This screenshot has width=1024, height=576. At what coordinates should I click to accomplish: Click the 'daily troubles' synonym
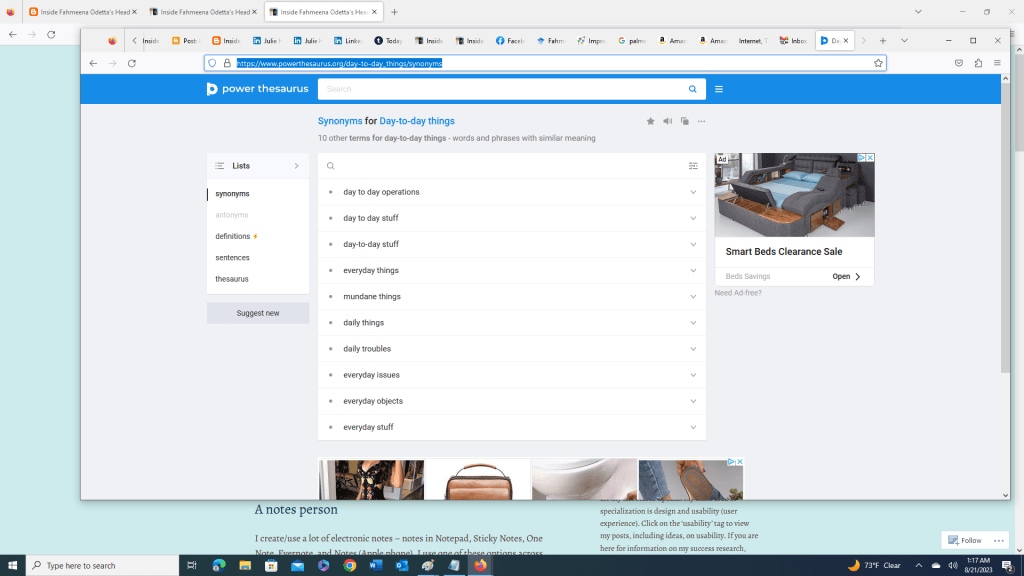click(367, 349)
